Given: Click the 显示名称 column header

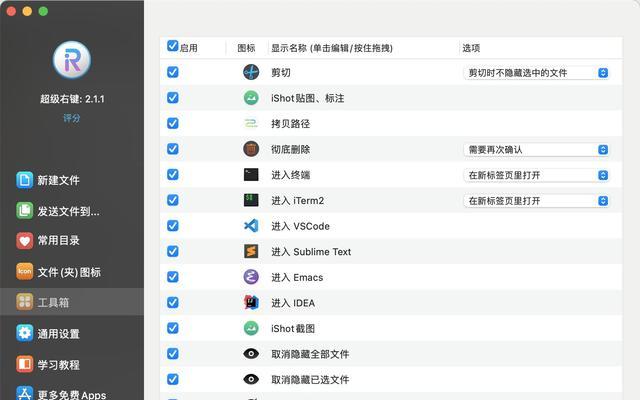Looking at the screenshot, I should [332, 48].
